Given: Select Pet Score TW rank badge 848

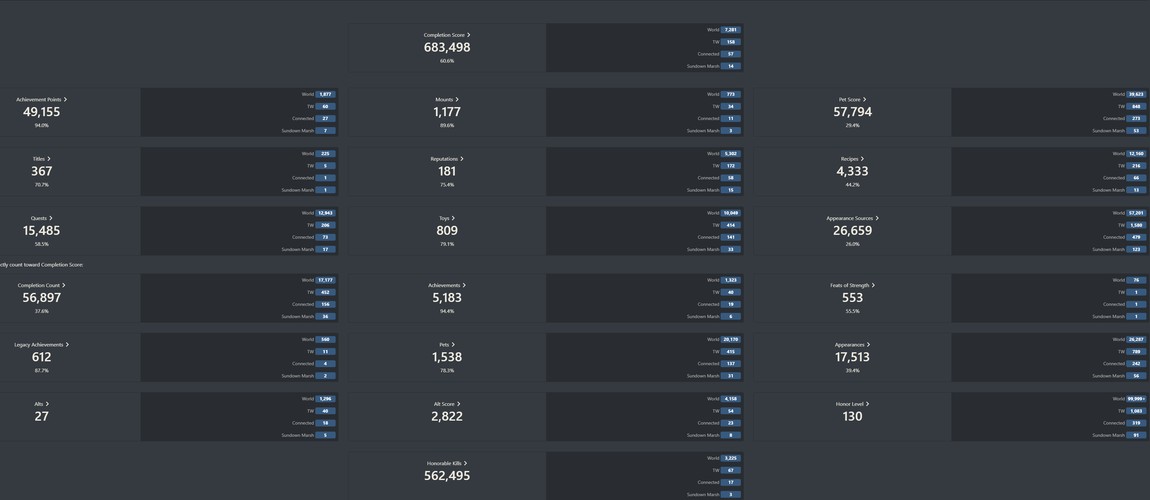Looking at the screenshot, I should coord(1136,106).
